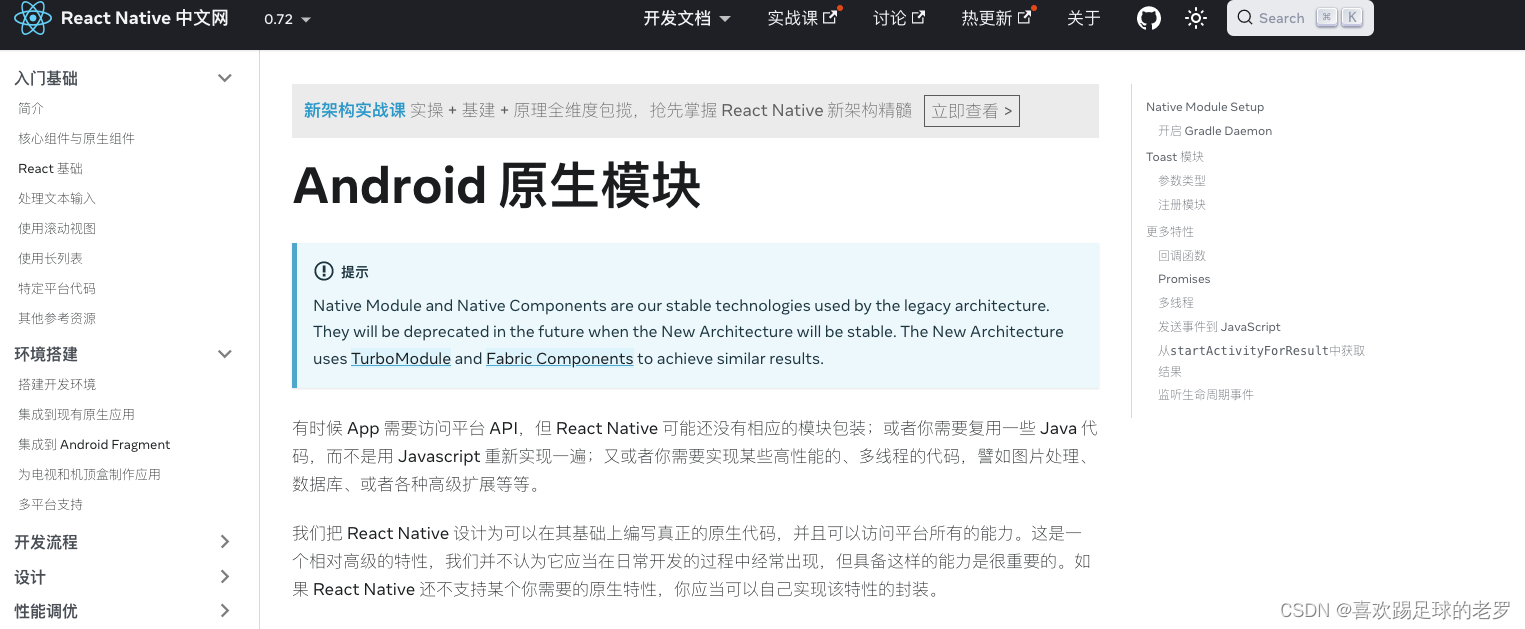
Task: Open the 开发文档 dropdown menu
Action: coord(687,19)
